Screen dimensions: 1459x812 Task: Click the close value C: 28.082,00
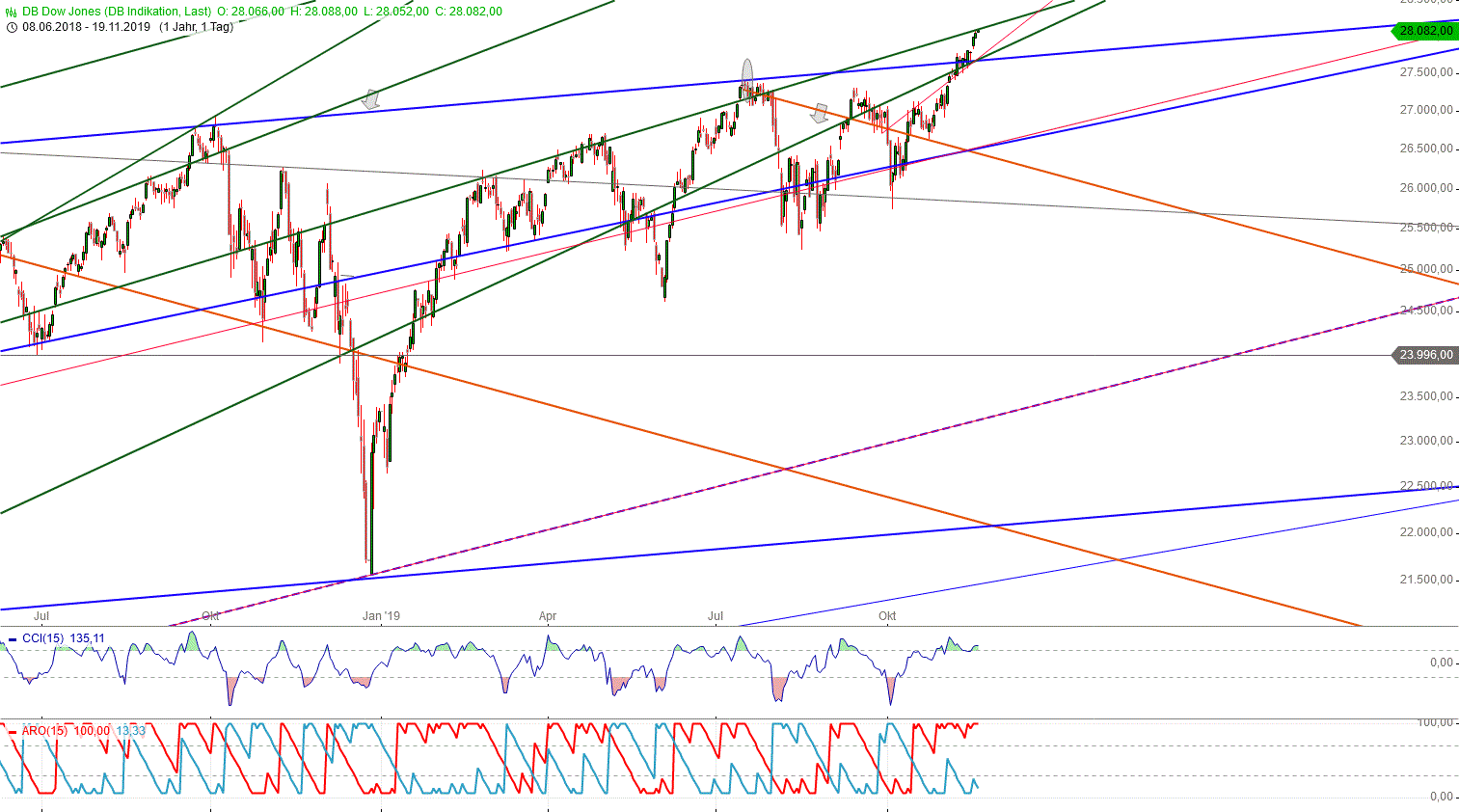[469, 12]
